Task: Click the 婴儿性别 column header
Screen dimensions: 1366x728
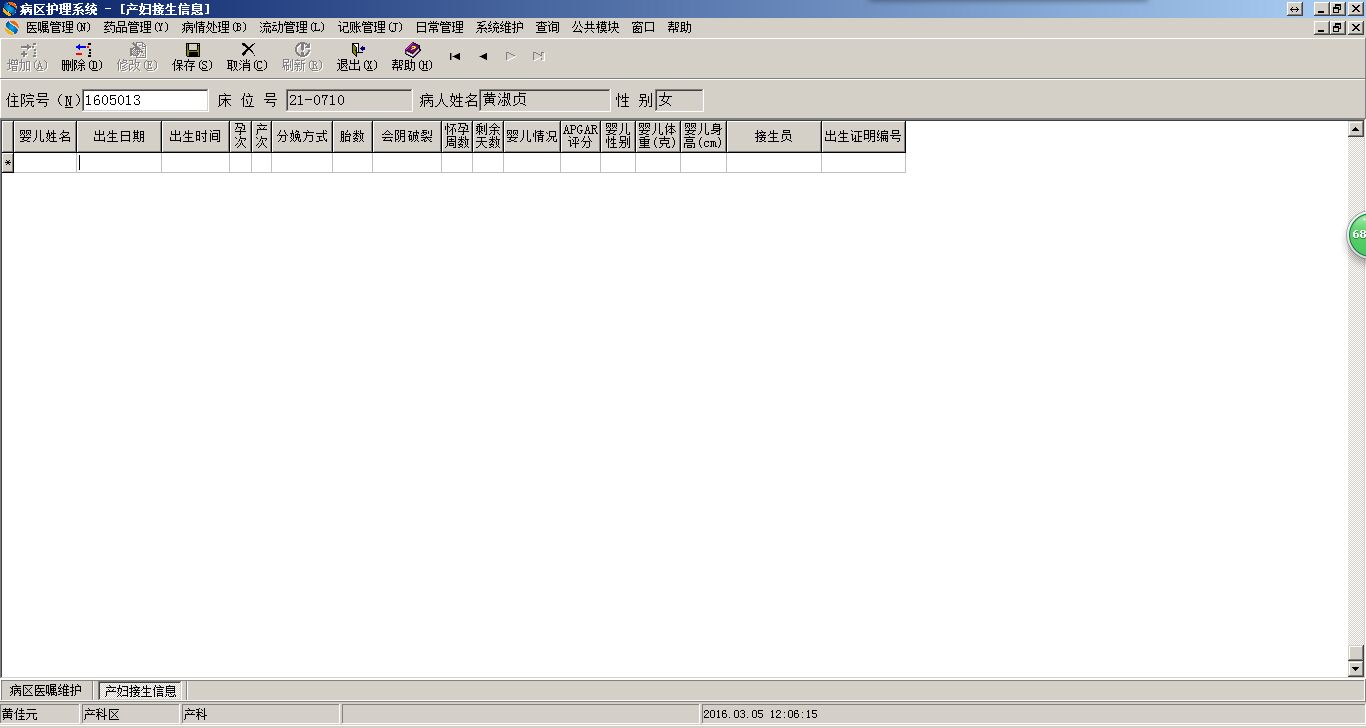Action: point(618,137)
